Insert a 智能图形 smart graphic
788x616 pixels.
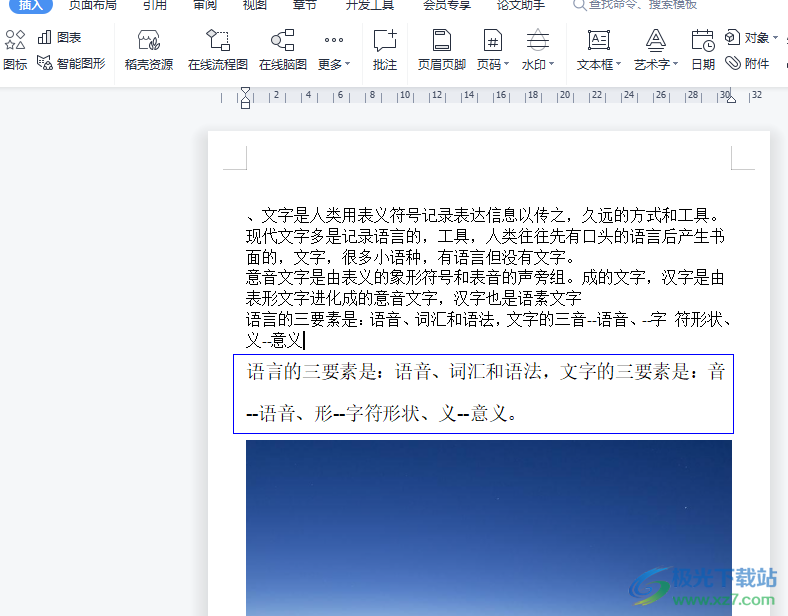[71, 63]
